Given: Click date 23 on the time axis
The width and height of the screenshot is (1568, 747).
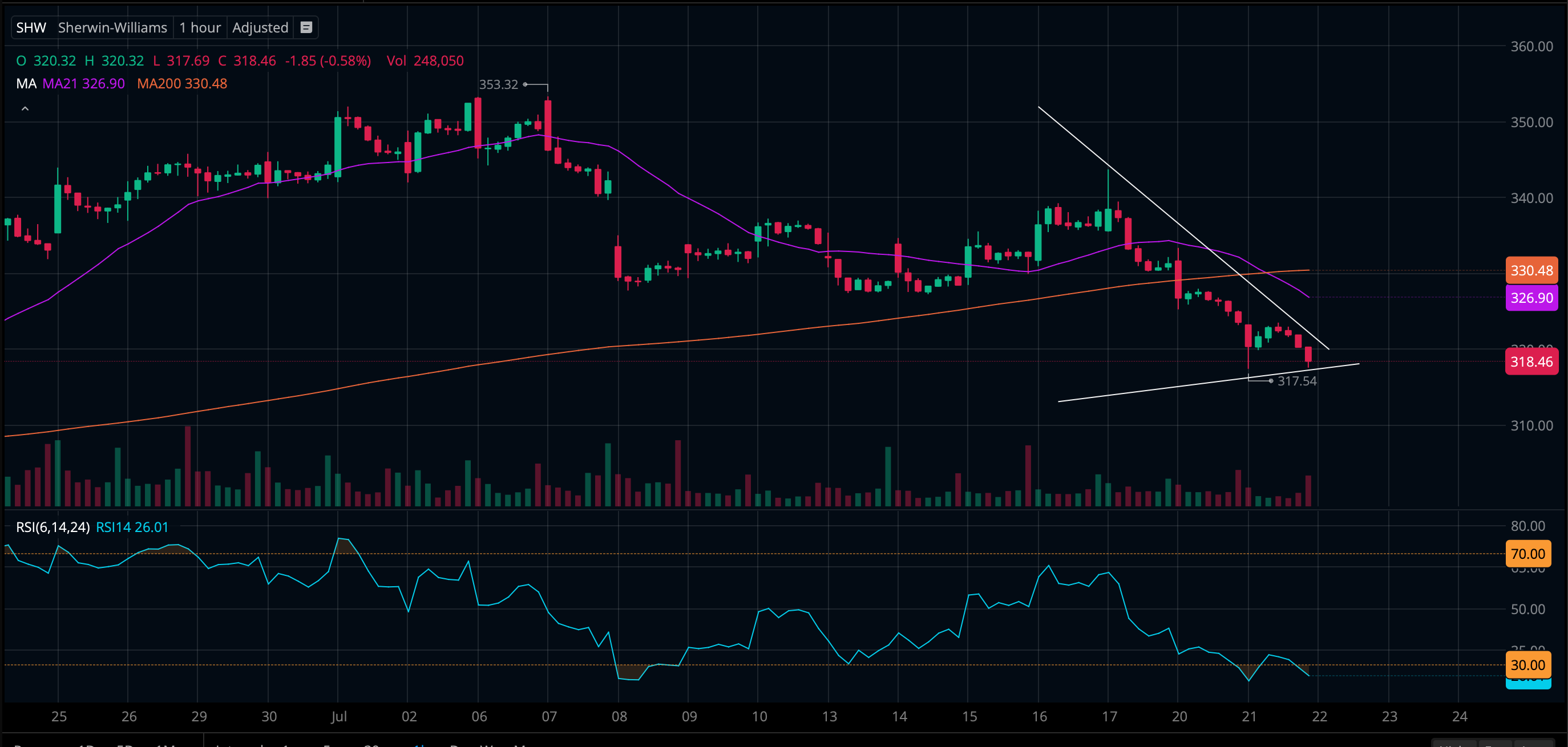Looking at the screenshot, I should coord(1389,716).
